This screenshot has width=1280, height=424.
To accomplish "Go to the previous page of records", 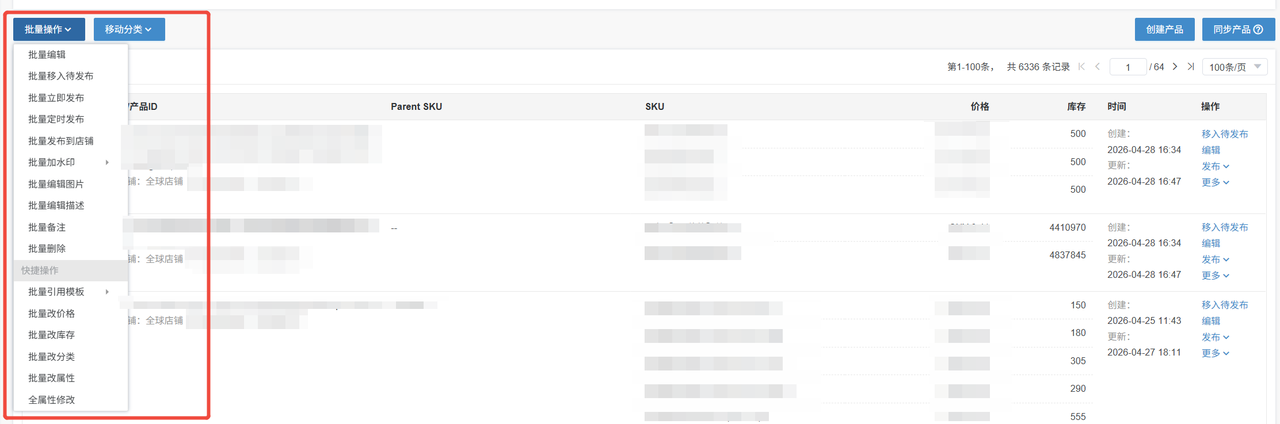I will point(1097,67).
